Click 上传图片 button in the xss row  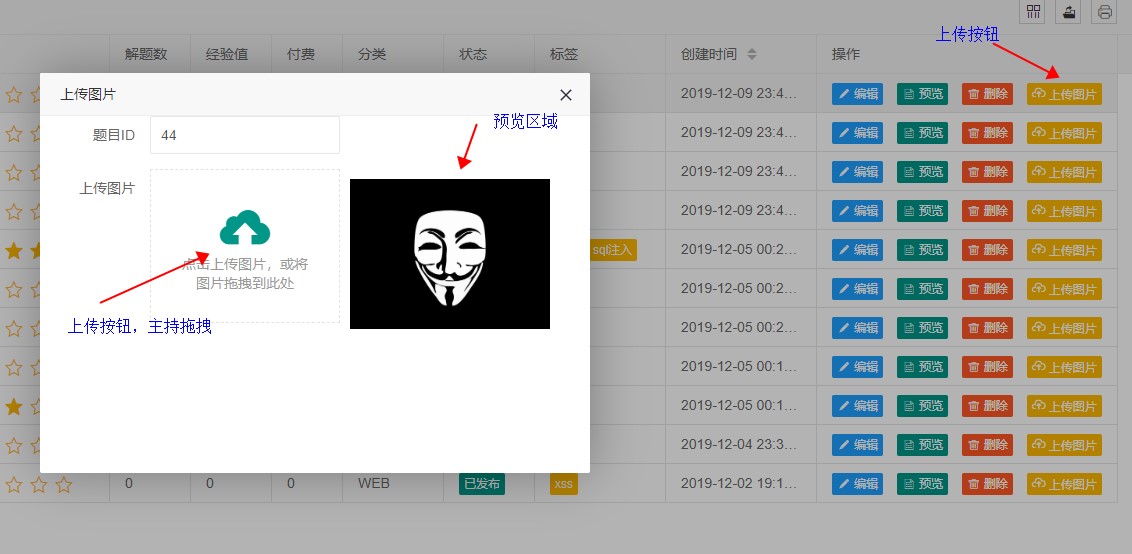click(x=1064, y=484)
